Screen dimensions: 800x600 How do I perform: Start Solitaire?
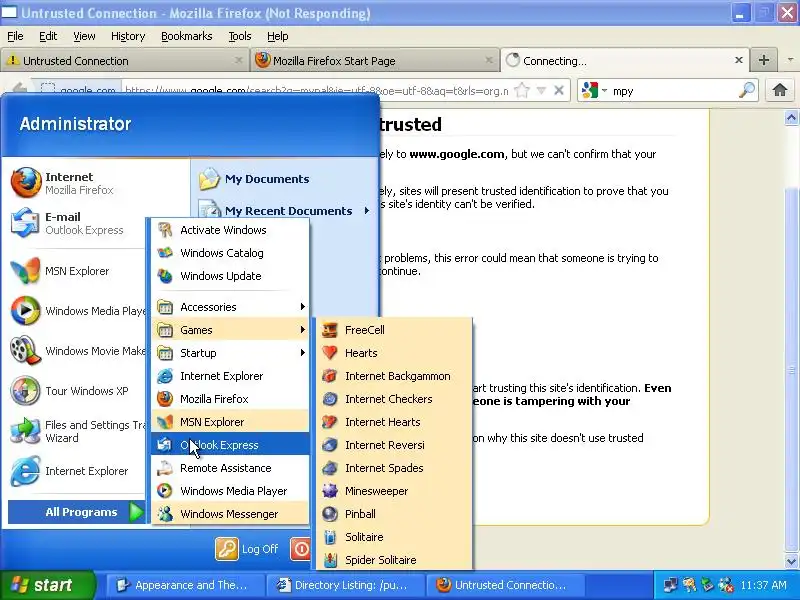point(394,536)
